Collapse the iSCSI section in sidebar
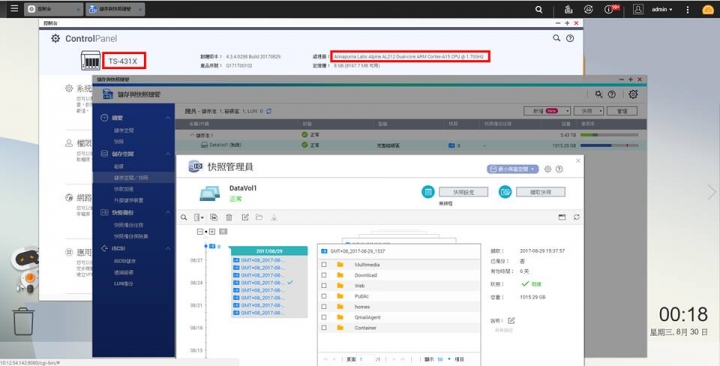 pos(168,248)
